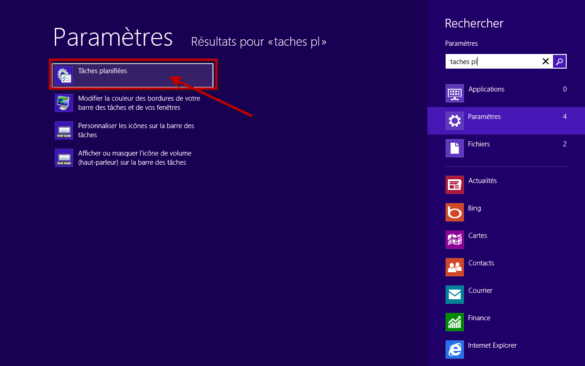Click the Paramètres gear icon
The width and height of the screenshot is (585, 366).
click(x=454, y=121)
